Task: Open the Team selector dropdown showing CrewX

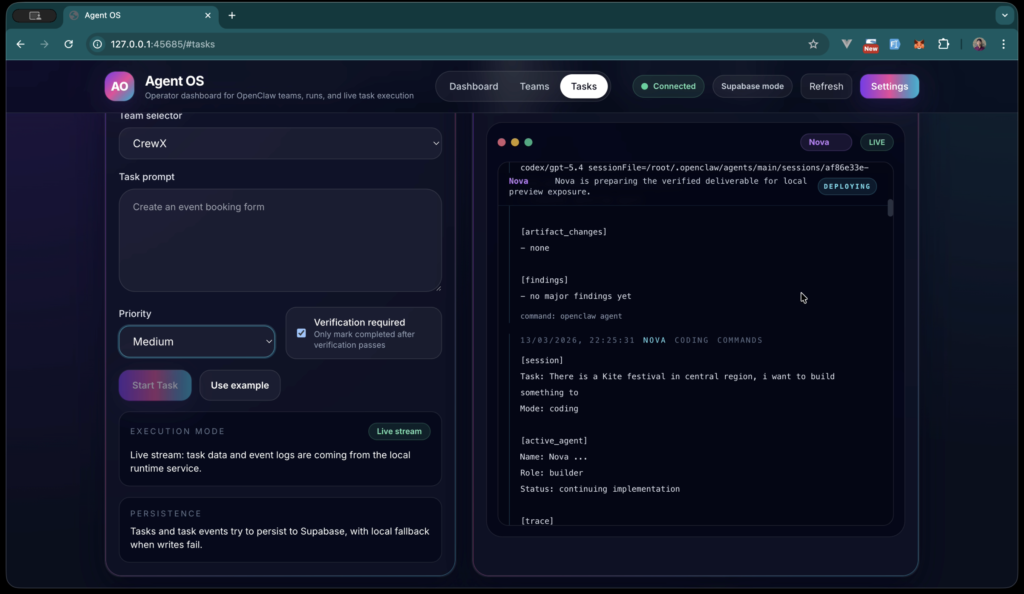Action: click(x=280, y=143)
